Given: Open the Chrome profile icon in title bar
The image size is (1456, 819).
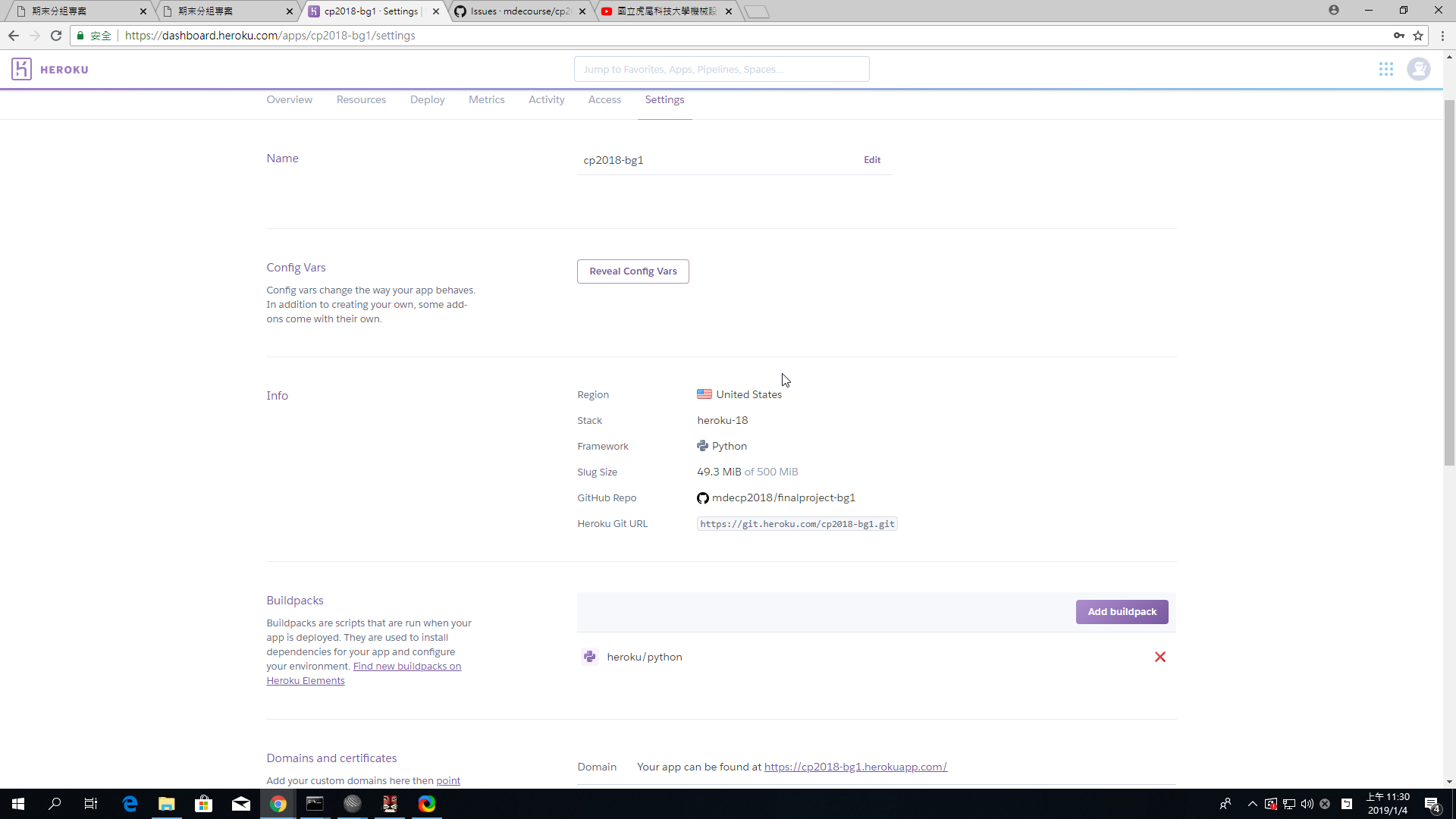Looking at the screenshot, I should point(1334,11).
